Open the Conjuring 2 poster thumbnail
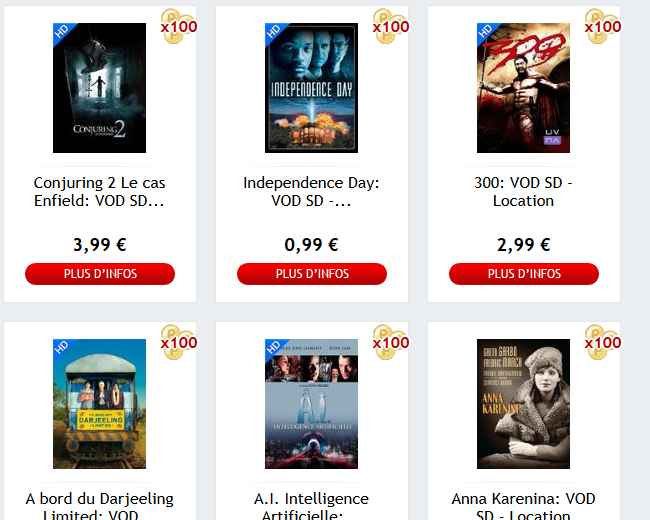The height and width of the screenshot is (520, 650). click(x=99, y=88)
